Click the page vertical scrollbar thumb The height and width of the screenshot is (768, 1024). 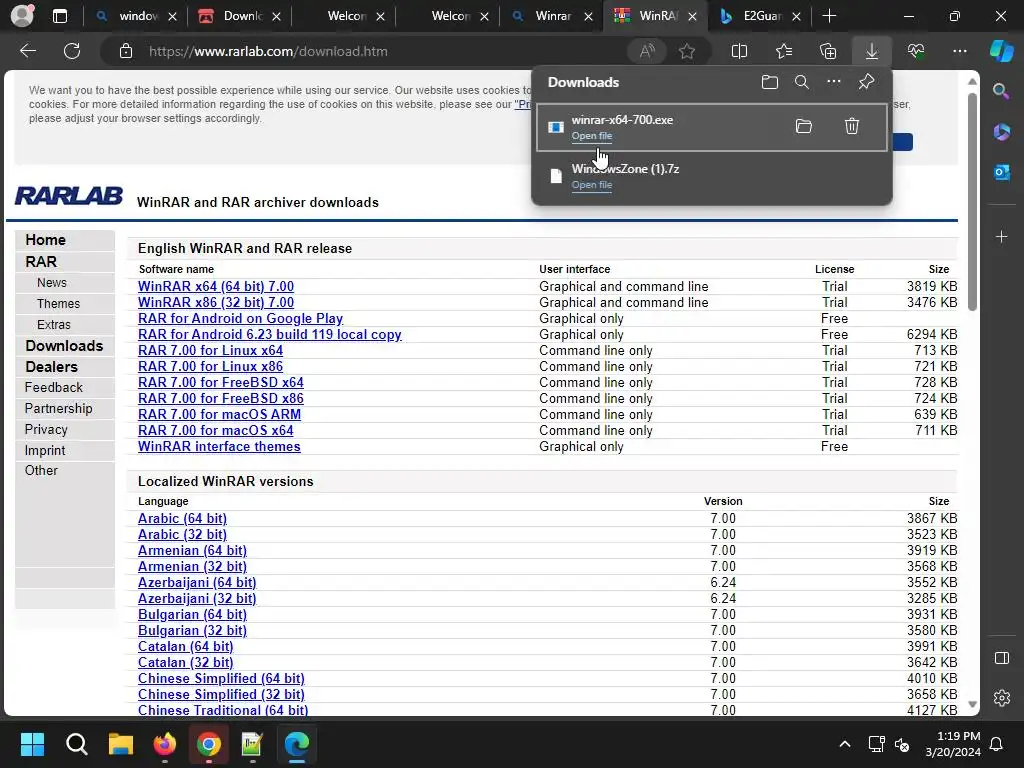pyautogui.click(x=972, y=201)
